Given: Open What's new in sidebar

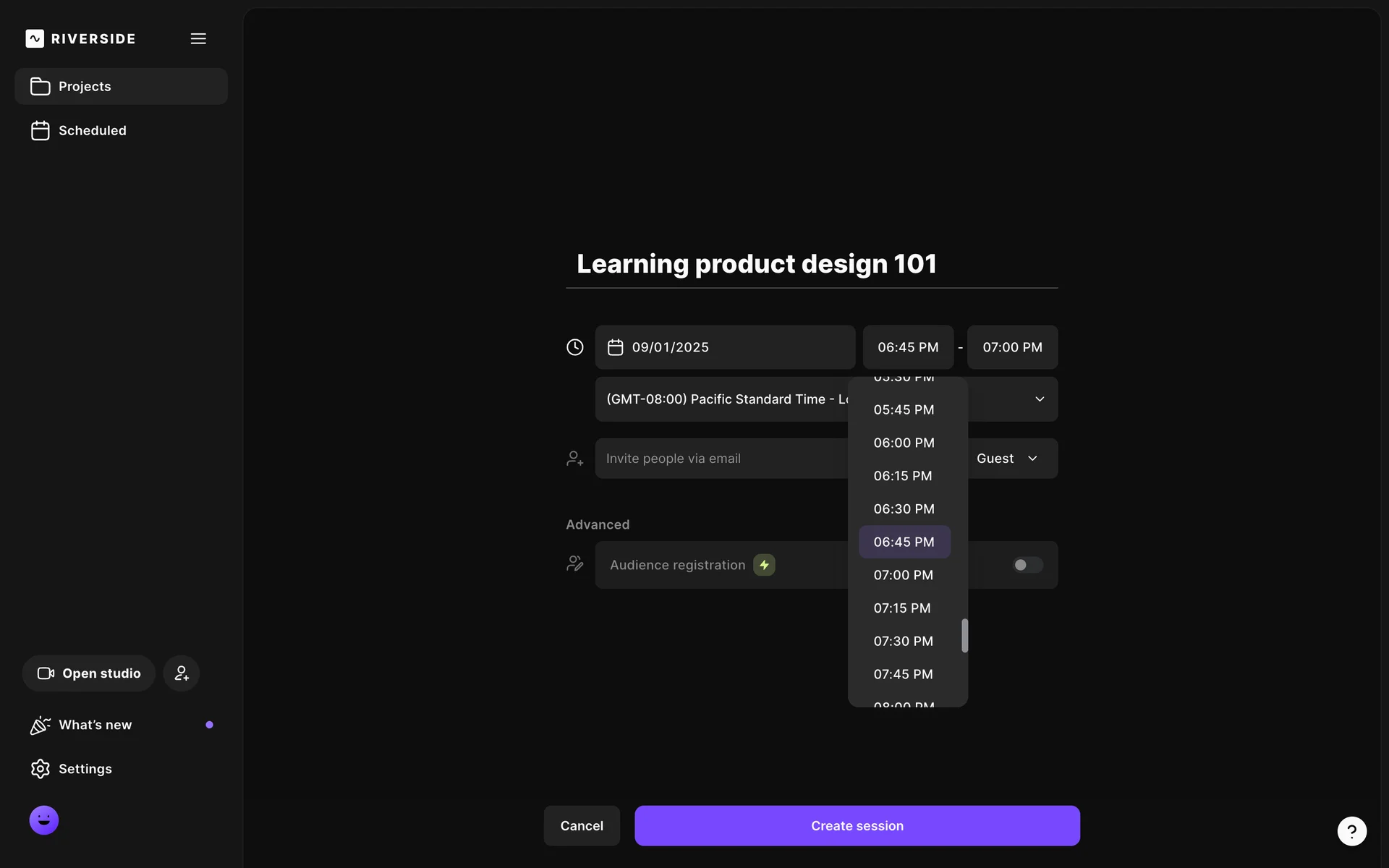Looking at the screenshot, I should (95, 725).
